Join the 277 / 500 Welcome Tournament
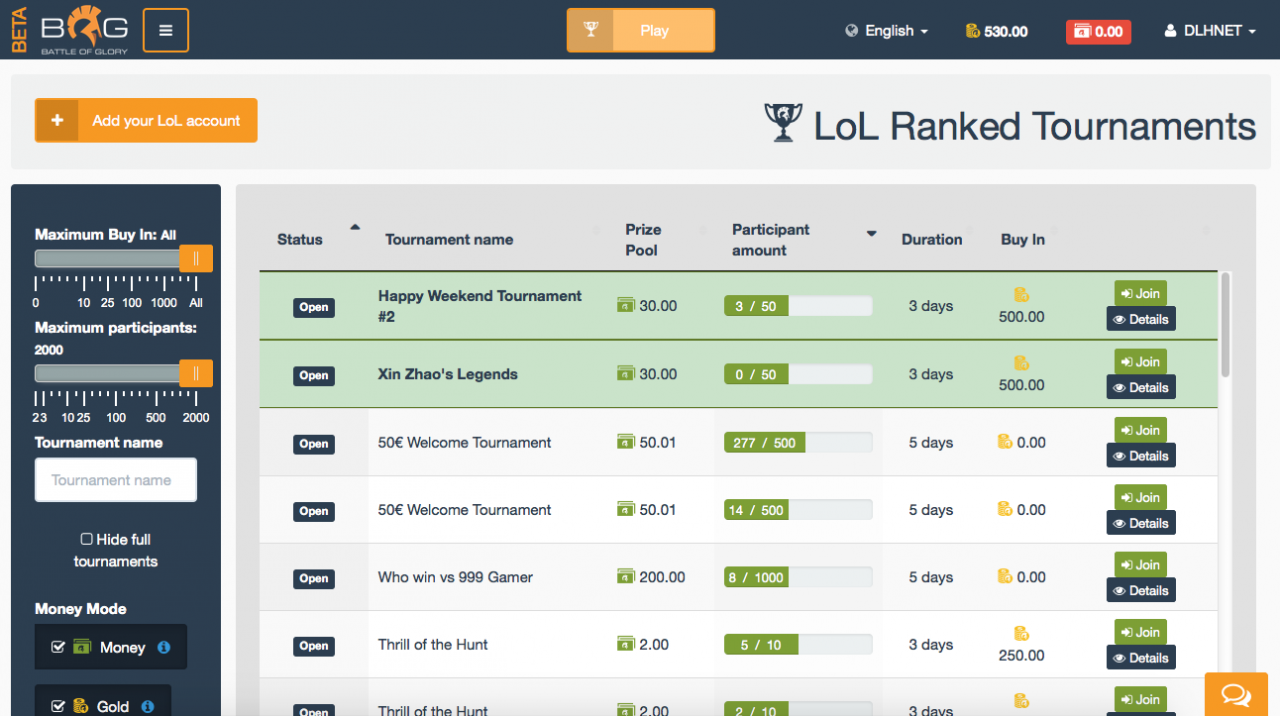This screenshot has width=1280, height=716. coord(1140,430)
